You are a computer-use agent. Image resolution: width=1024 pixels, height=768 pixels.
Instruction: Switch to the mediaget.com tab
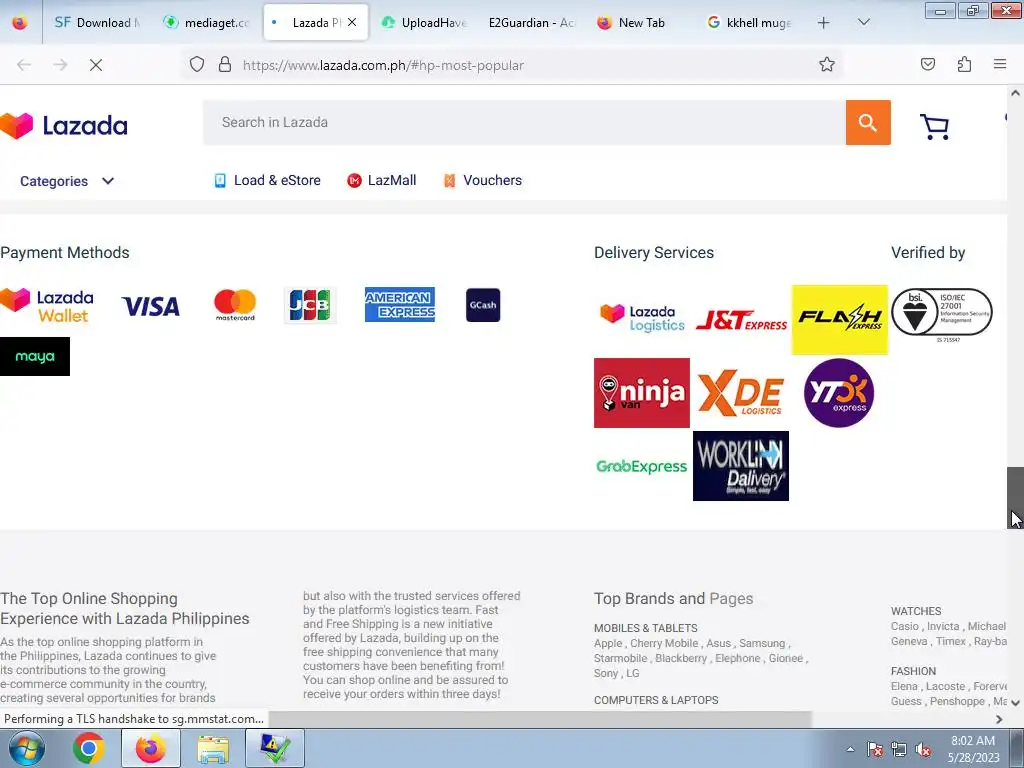[207, 22]
